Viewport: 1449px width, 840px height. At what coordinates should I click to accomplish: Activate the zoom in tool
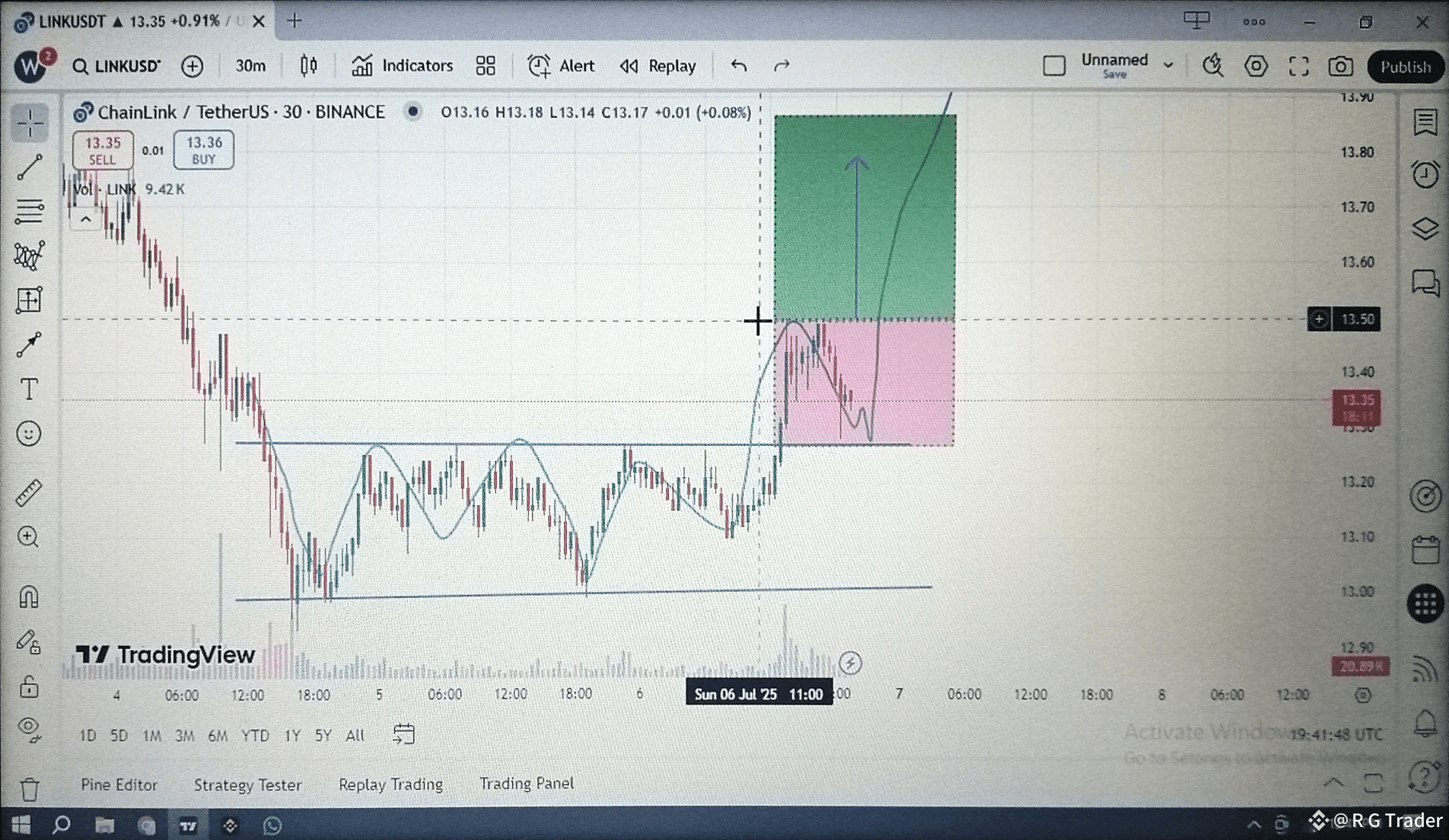(29, 537)
